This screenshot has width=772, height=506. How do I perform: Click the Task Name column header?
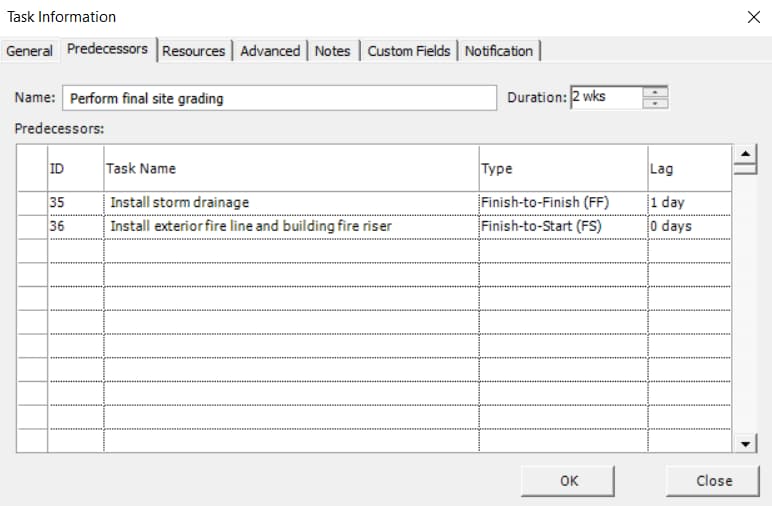click(291, 168)
